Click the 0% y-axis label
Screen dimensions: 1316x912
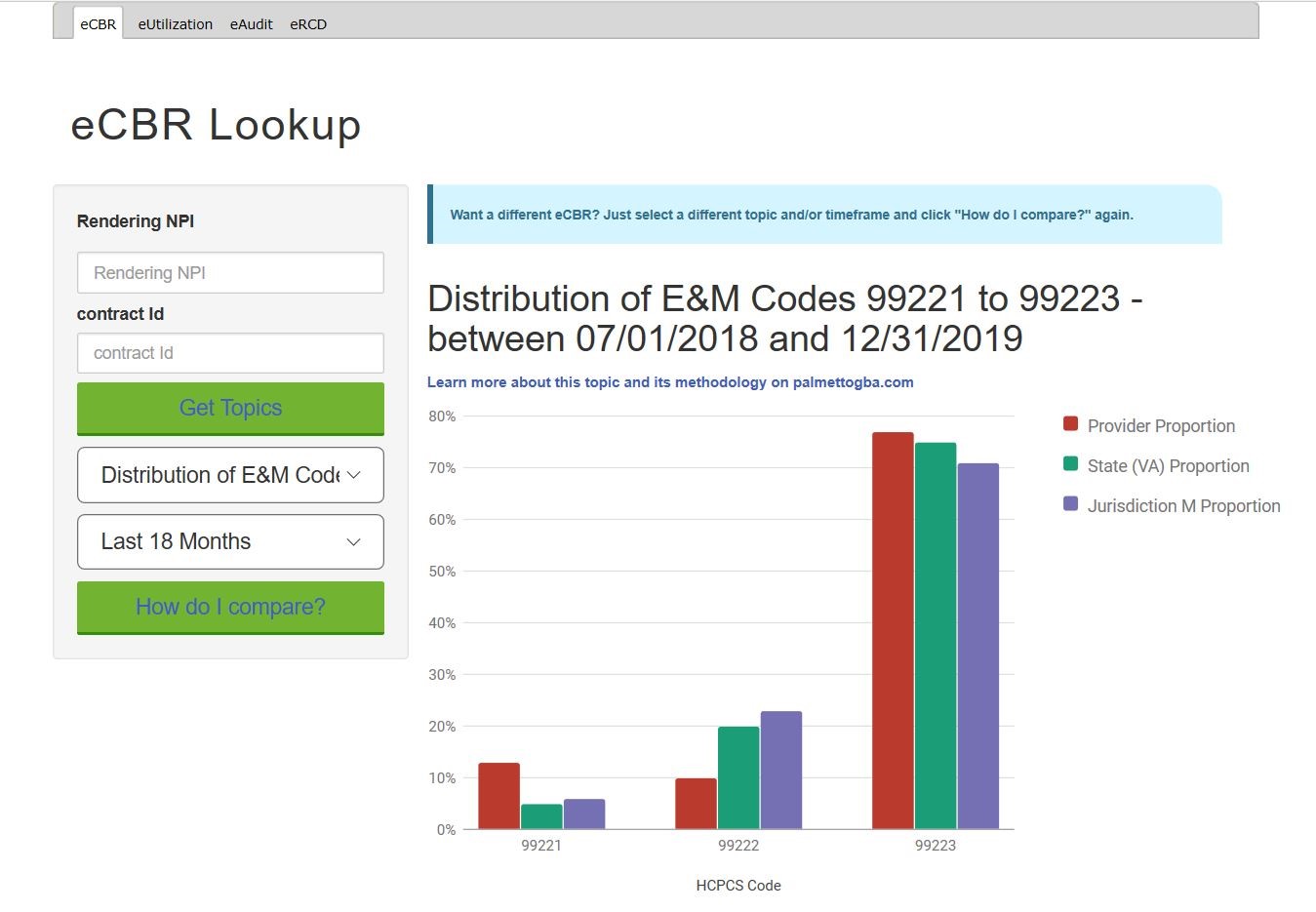point(446,830)
